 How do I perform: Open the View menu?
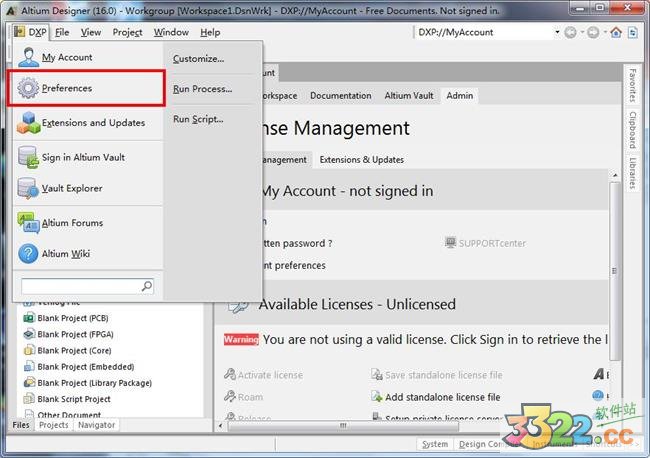coord(91,32)
